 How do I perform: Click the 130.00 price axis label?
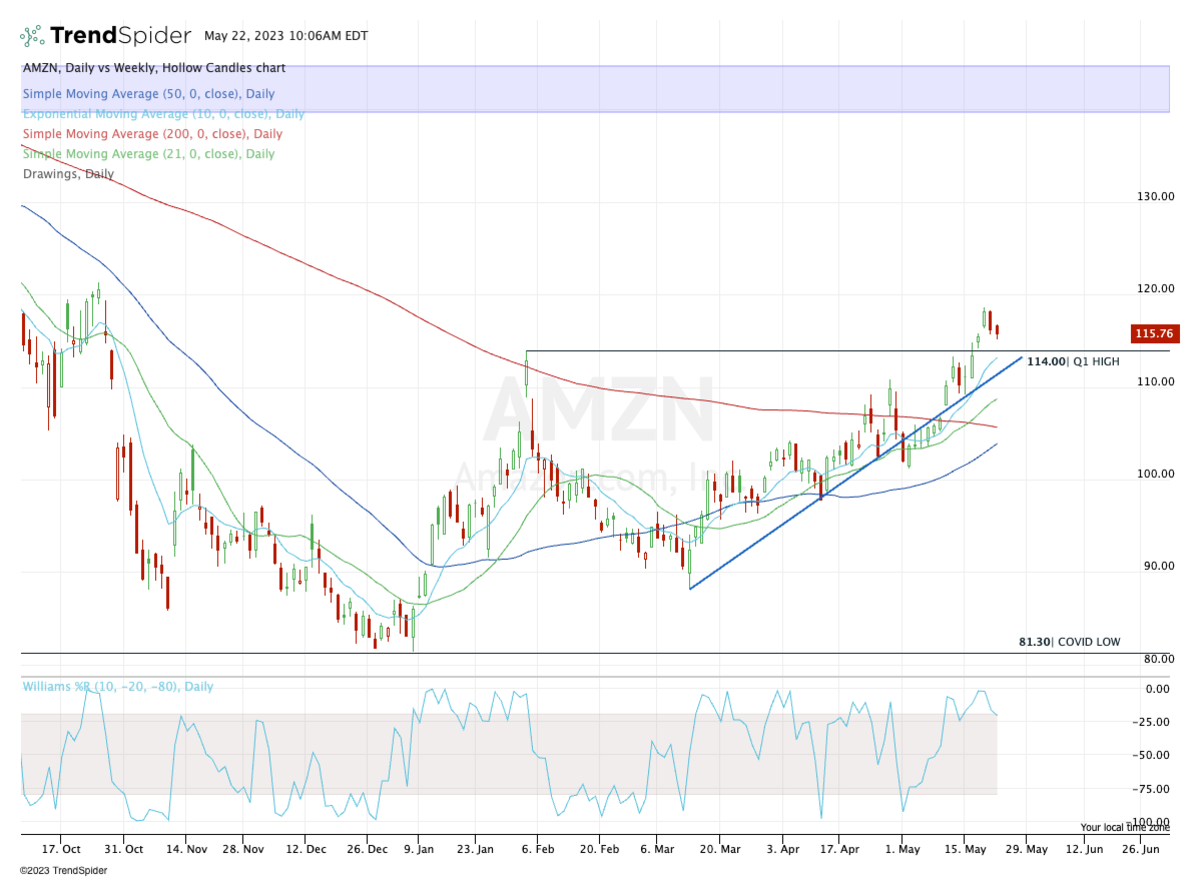pos(1154,196)
